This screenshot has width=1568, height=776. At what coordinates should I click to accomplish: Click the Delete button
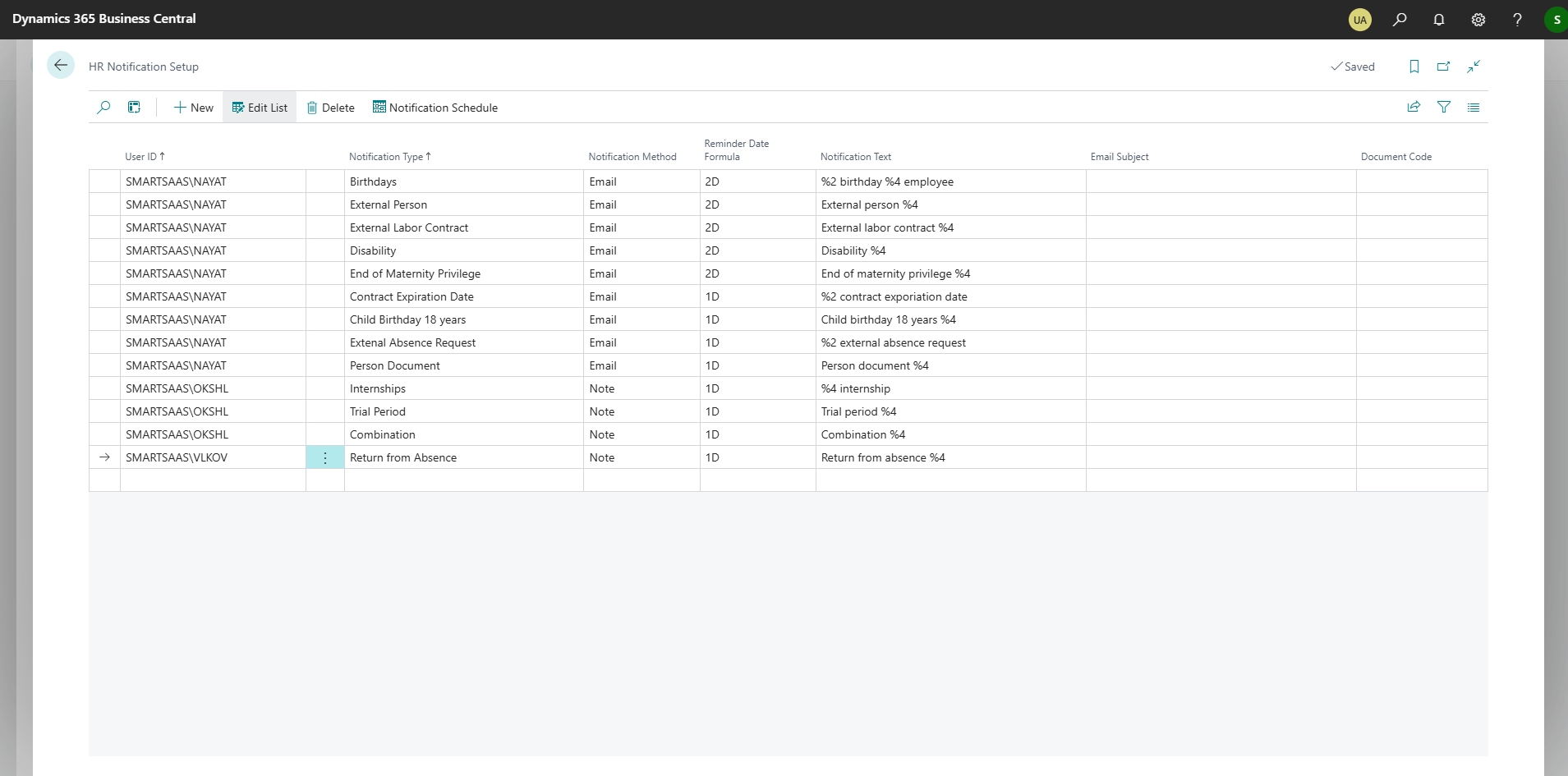330,108
